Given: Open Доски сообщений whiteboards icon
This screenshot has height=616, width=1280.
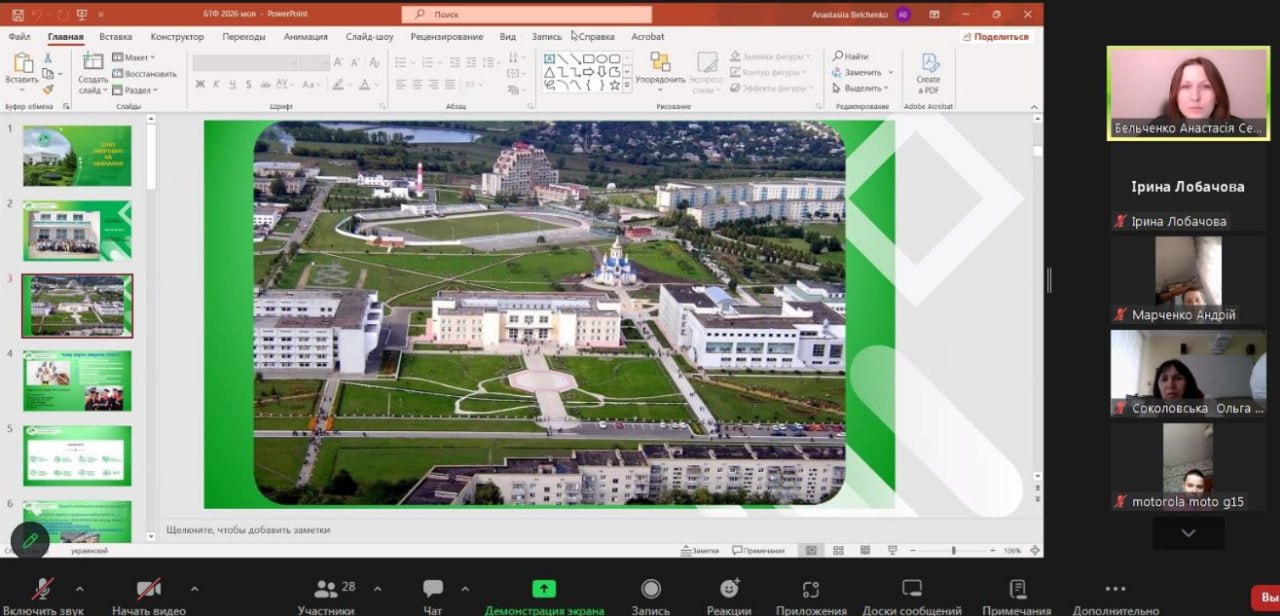Looking at the screenshot, I should [911, 589].
